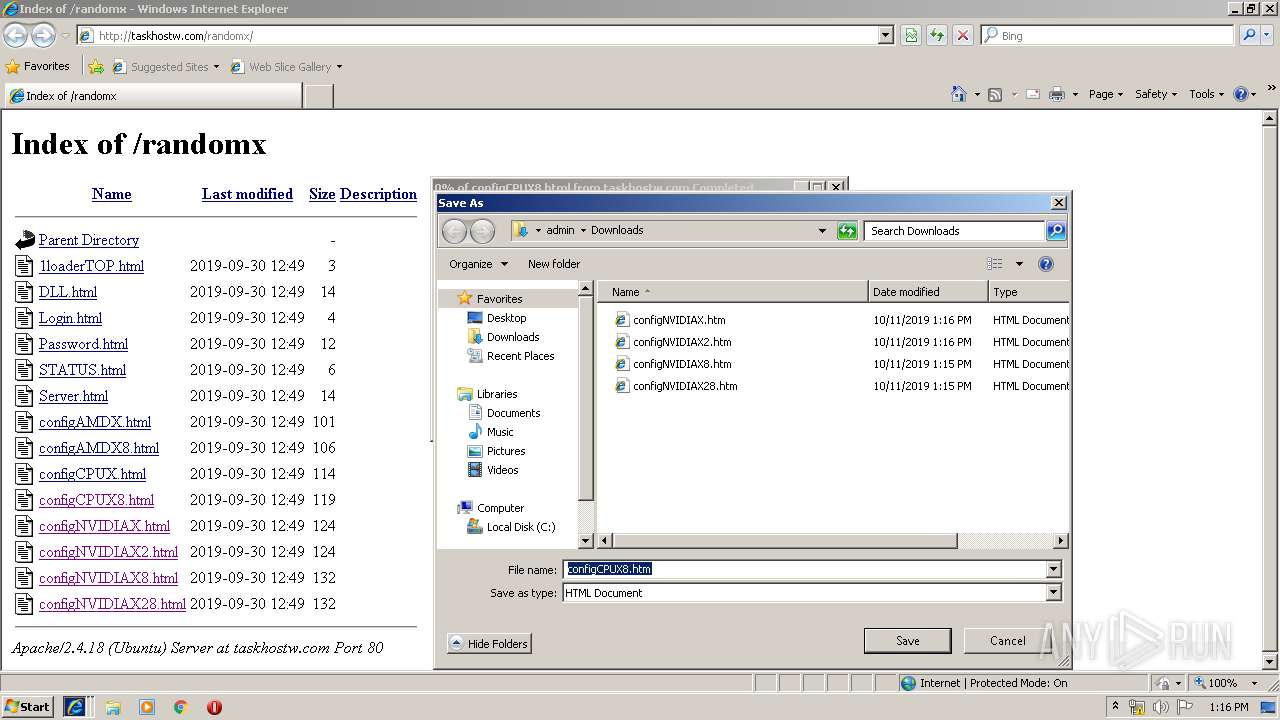Open the address bar URL dropdown
The image size is (1280, 720).
tap(885, 35)
